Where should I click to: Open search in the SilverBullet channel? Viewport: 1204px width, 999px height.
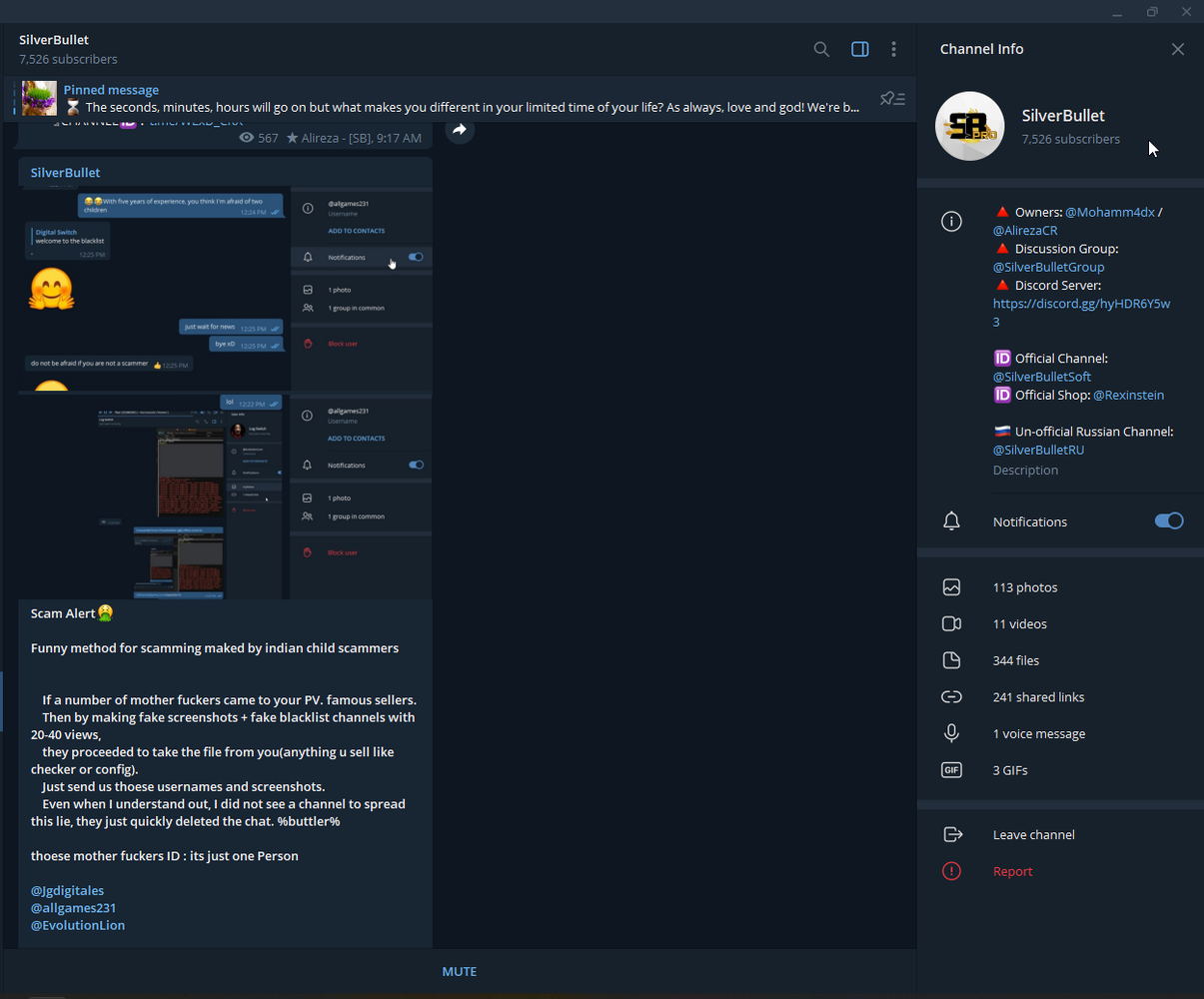(x=821, y=49)
